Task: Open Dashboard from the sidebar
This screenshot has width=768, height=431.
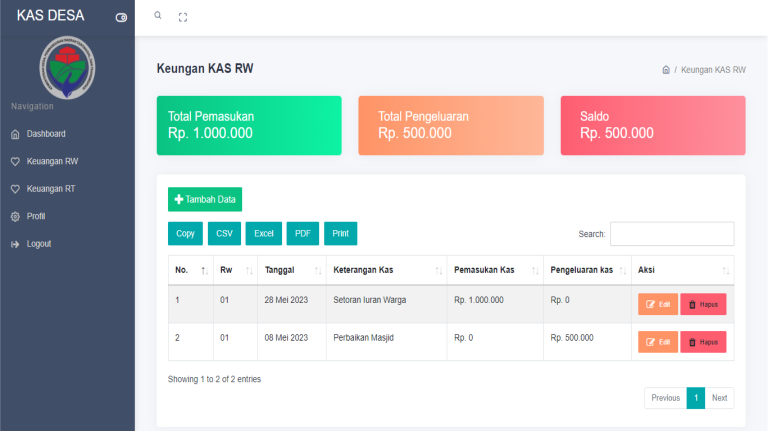Action: coord(46,134)
